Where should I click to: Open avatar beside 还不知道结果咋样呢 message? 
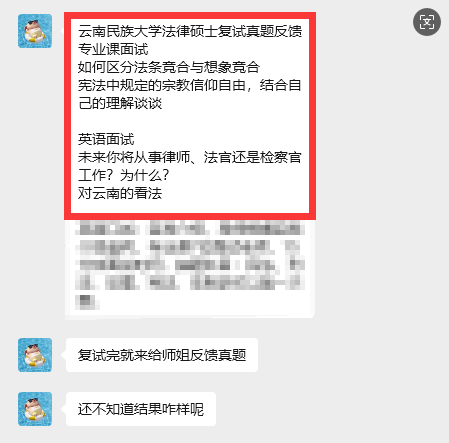(x=35, y=409)
